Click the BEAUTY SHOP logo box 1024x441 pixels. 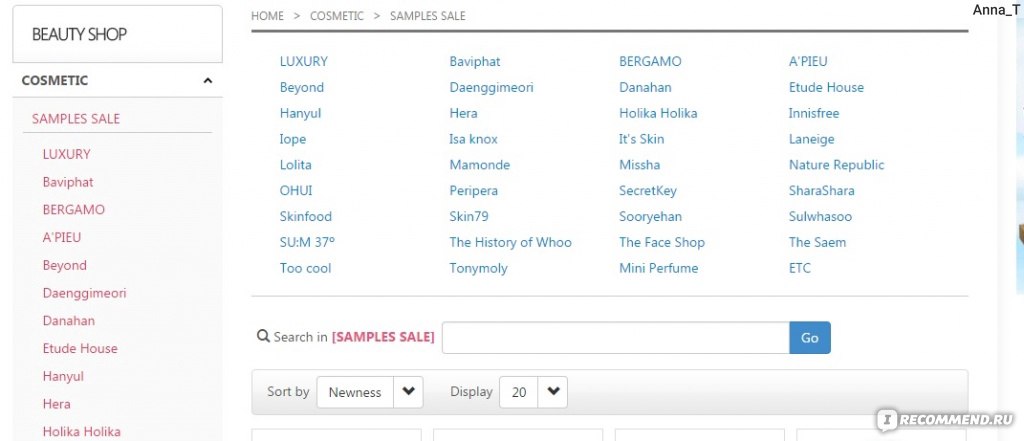point(118,34)
